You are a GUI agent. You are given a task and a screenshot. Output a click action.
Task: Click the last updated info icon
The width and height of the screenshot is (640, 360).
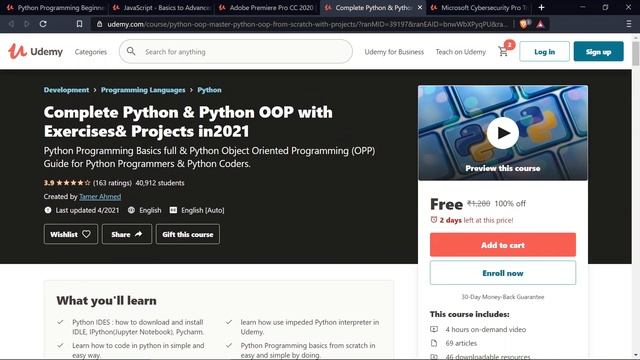click(x=48, y=210)
